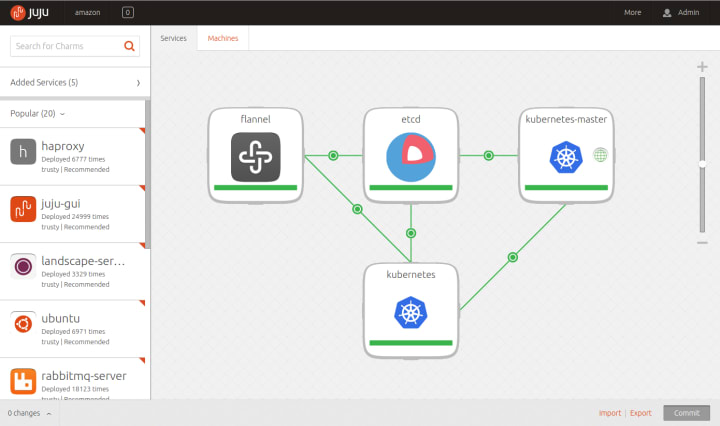
Task: Switch to the Machines tab
Action: [223, 38]
